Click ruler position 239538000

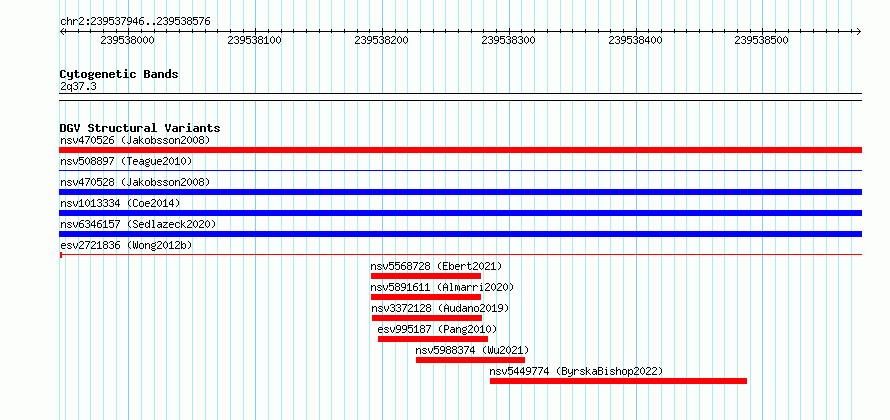(x=127, y=40)
